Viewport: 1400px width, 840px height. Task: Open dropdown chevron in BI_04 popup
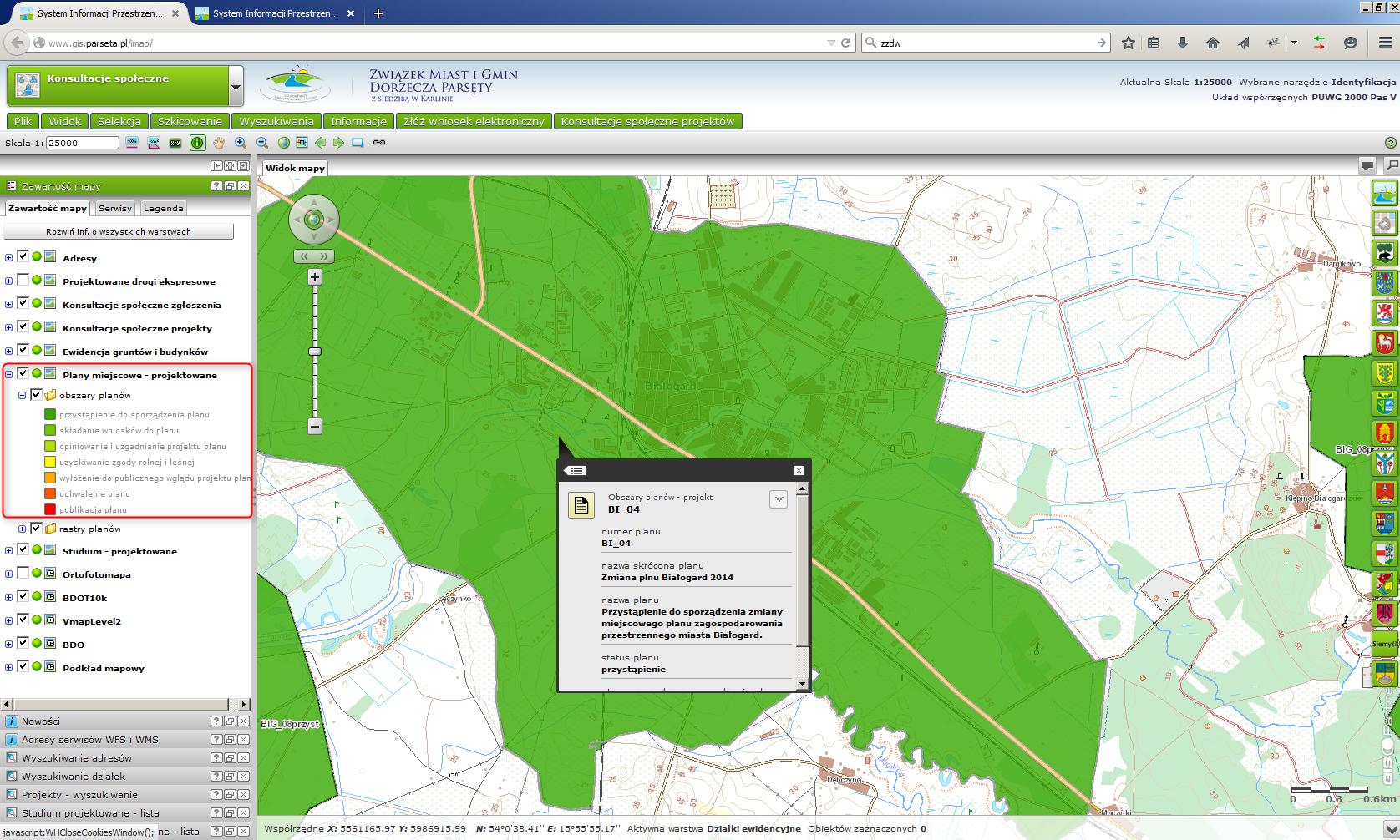779,499
